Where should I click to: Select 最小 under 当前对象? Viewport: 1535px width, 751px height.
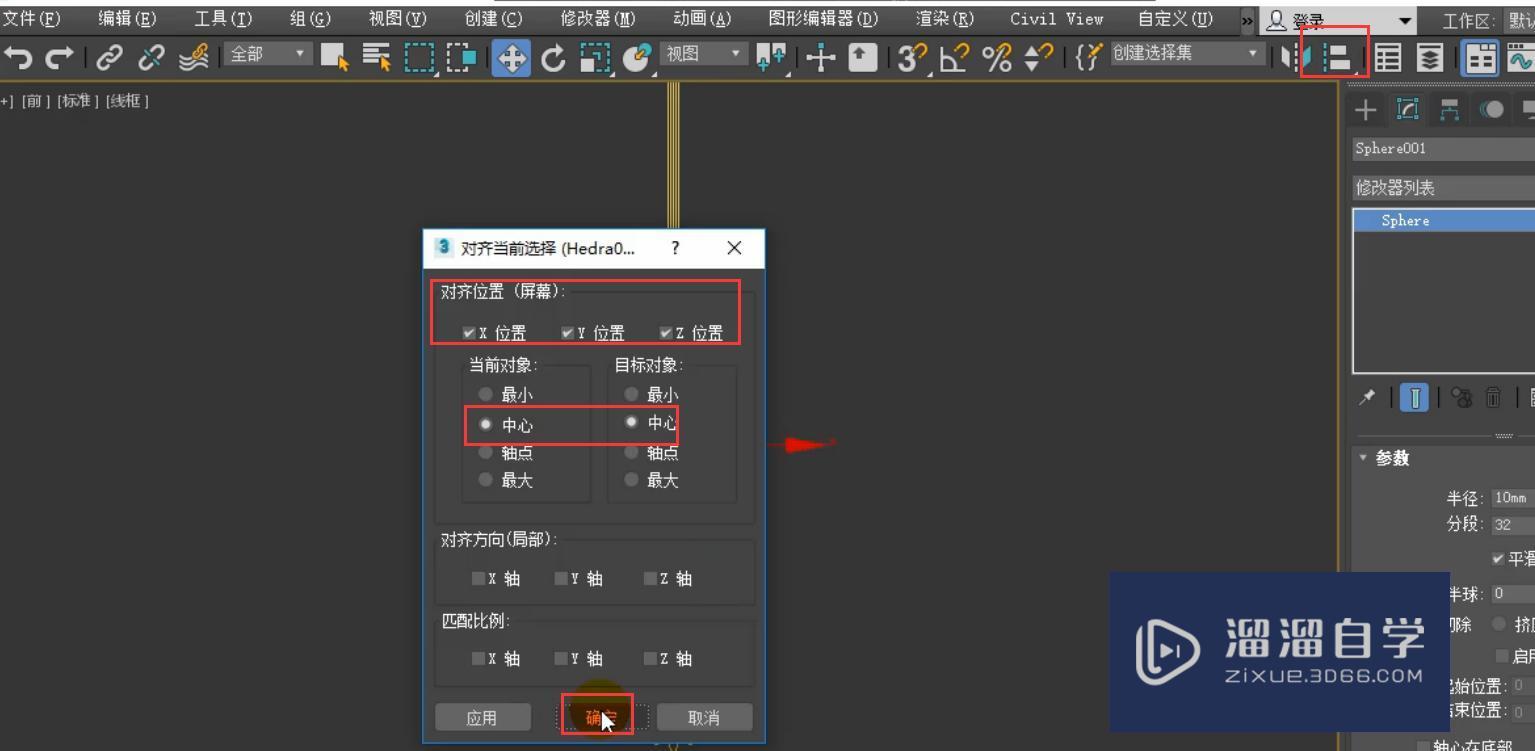(x=486, y=395)
